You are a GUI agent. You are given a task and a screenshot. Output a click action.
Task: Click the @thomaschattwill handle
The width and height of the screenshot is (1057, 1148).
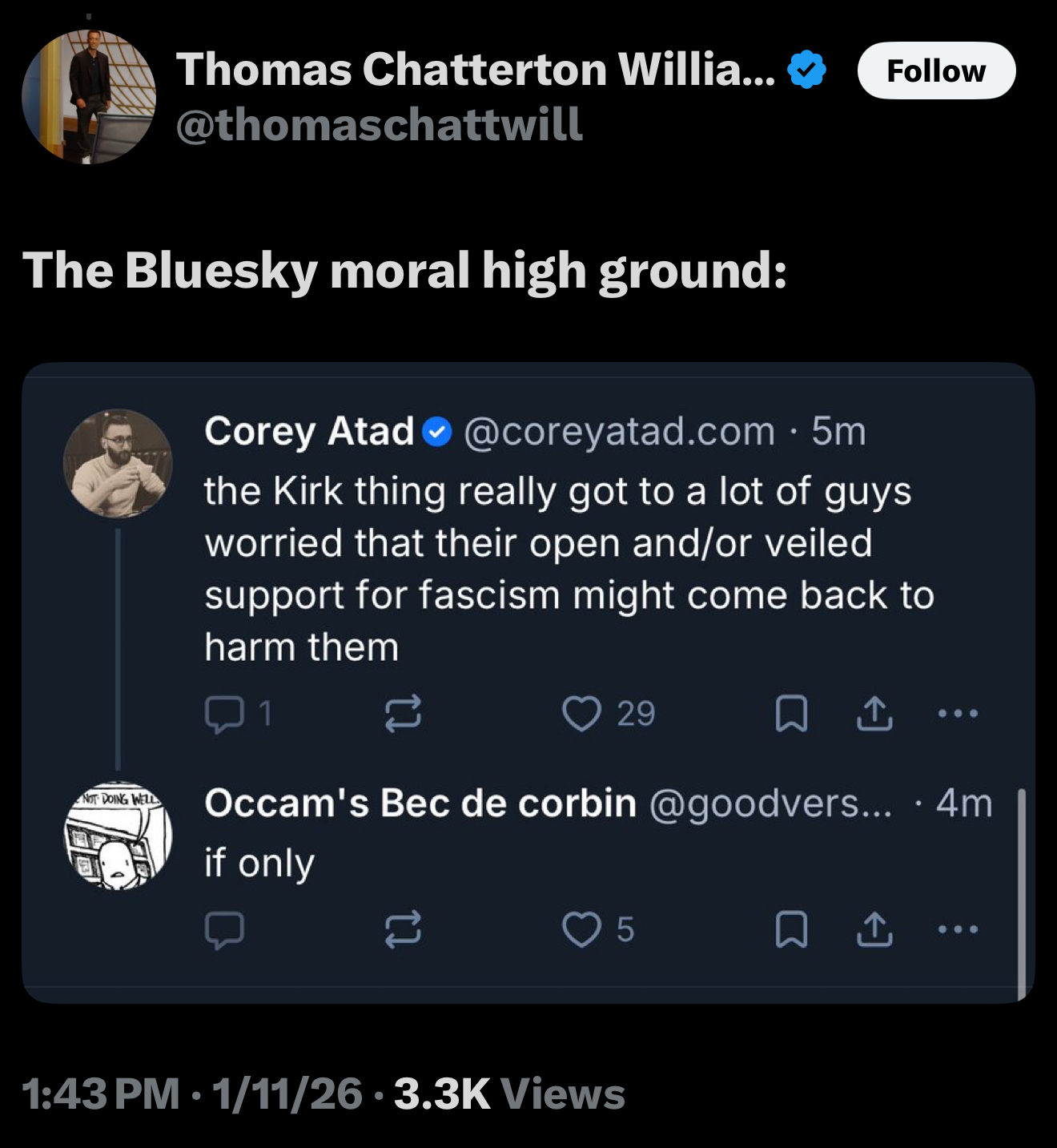point(379,125)
